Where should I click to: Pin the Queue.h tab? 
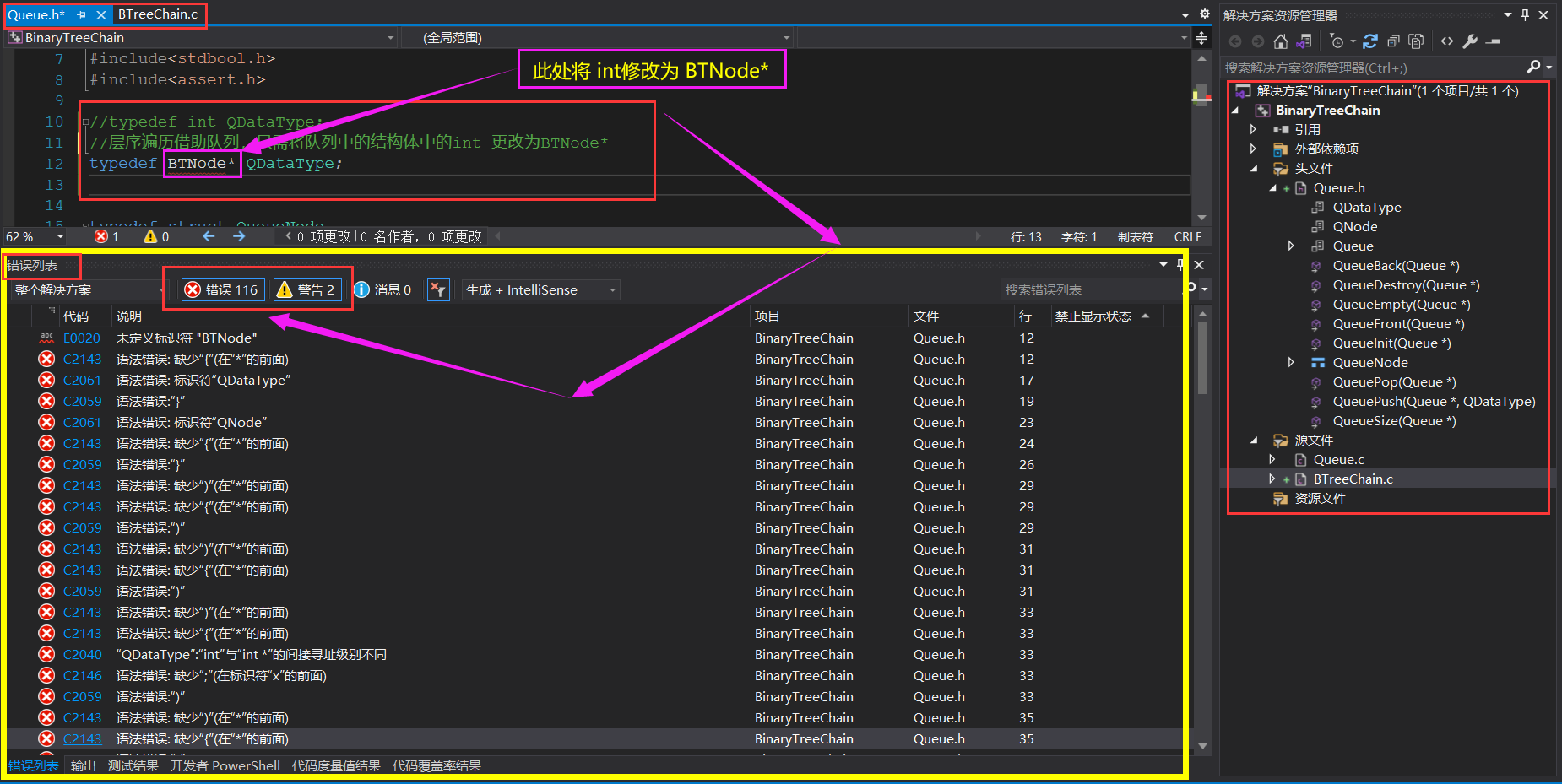coord(82,15)
